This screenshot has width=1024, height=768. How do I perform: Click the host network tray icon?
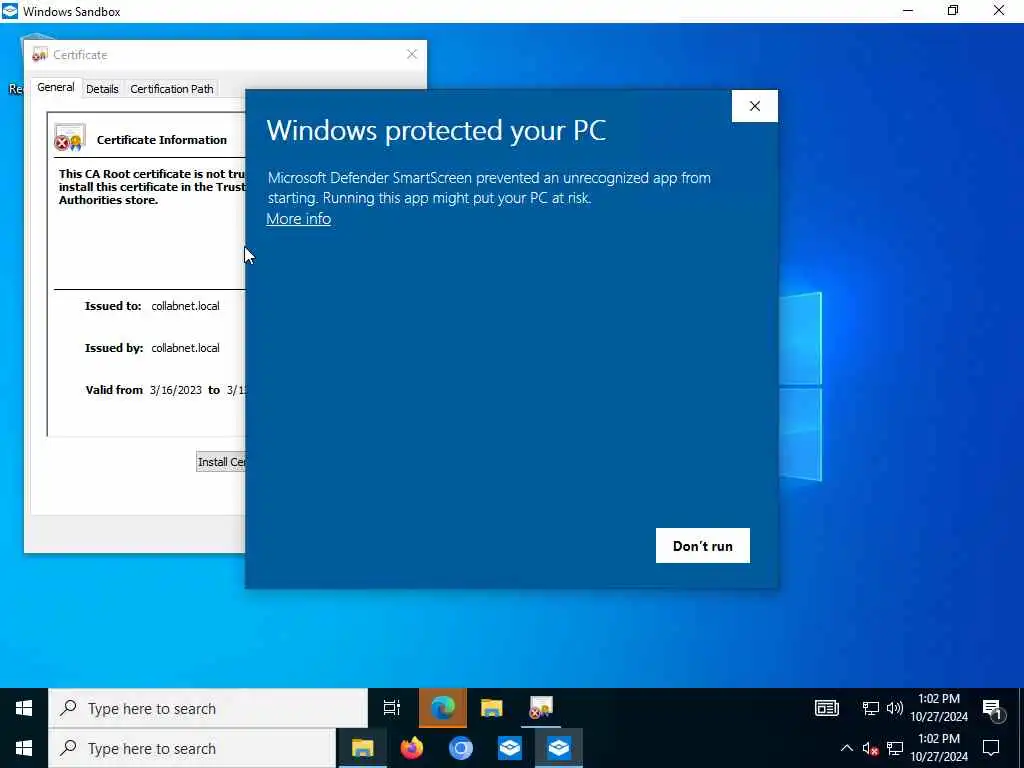coord(895,748)
